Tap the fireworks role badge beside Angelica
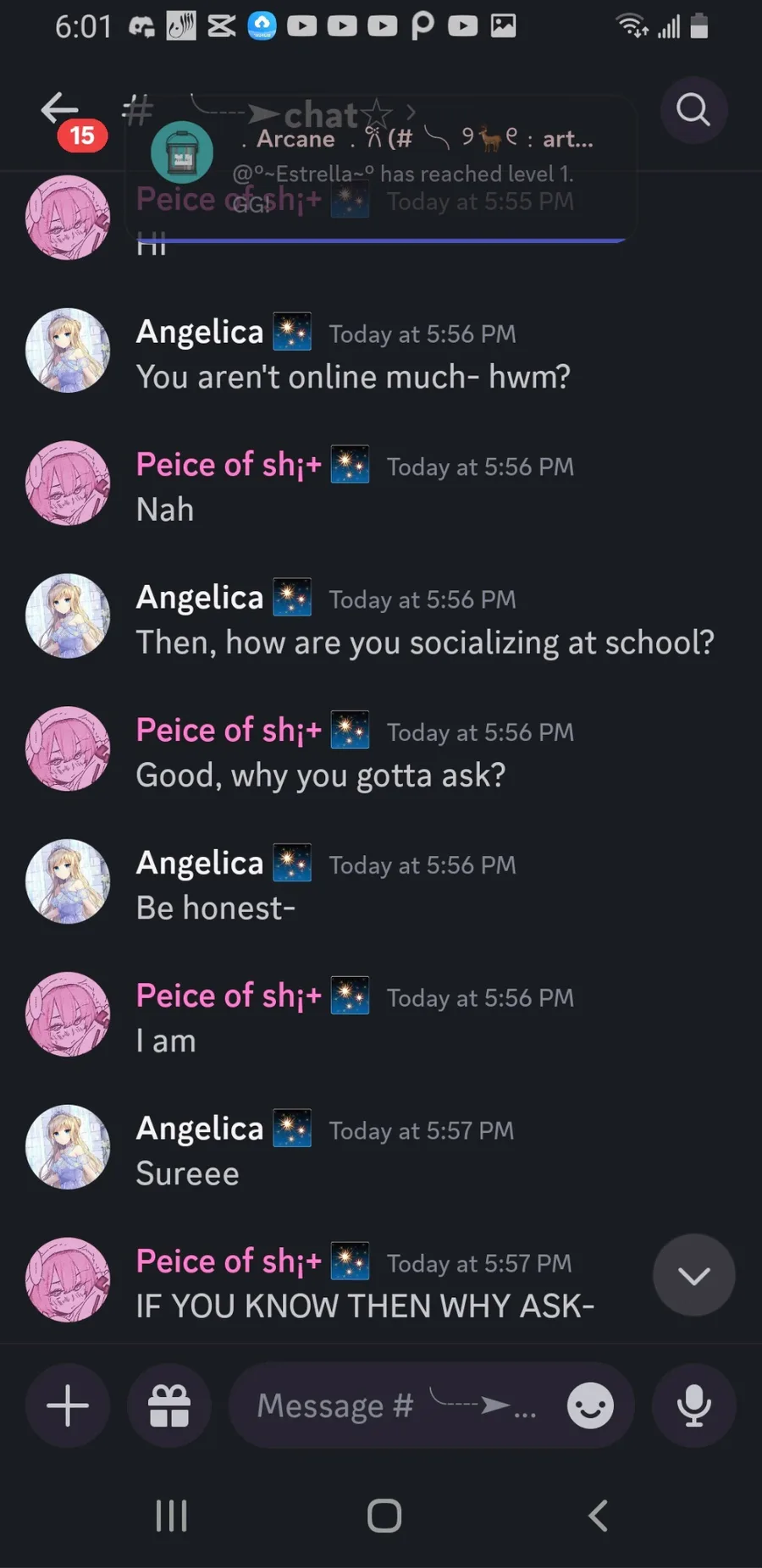This screenshot has width=762, height=1568. pos(292,332)
